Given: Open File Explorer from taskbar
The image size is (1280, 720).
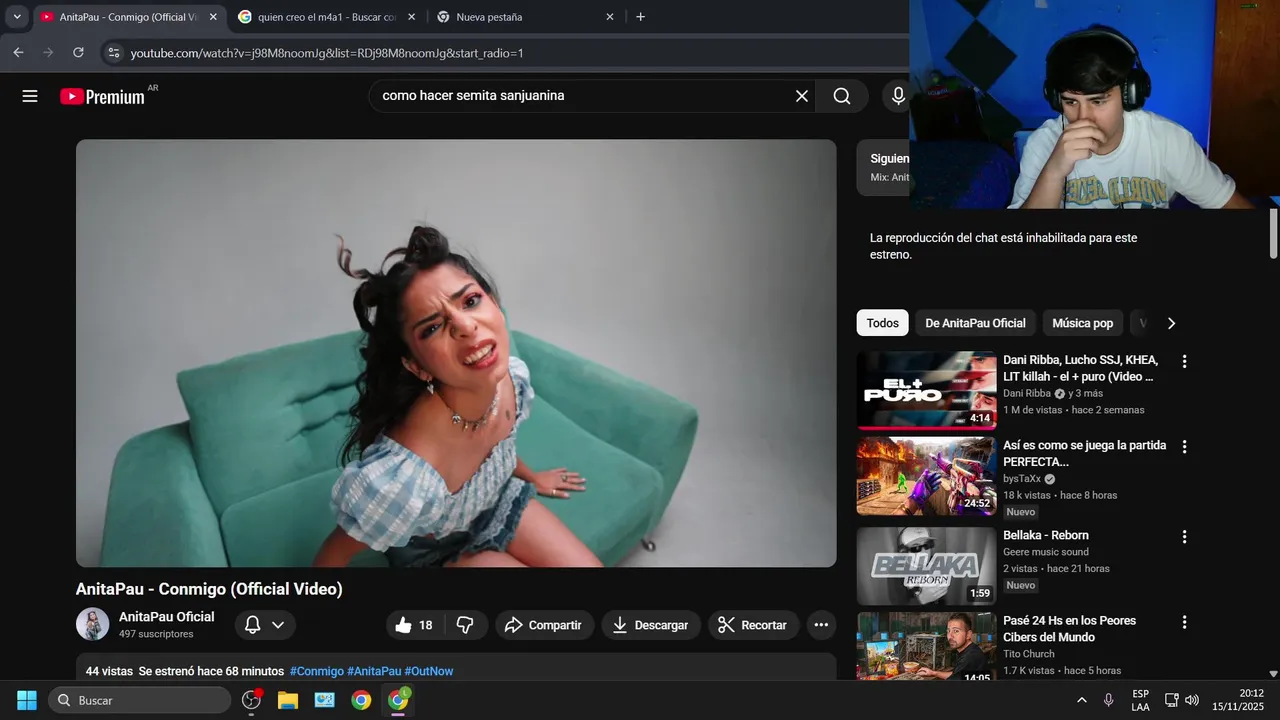Looking at the screenshot, I should pos(288,700).
